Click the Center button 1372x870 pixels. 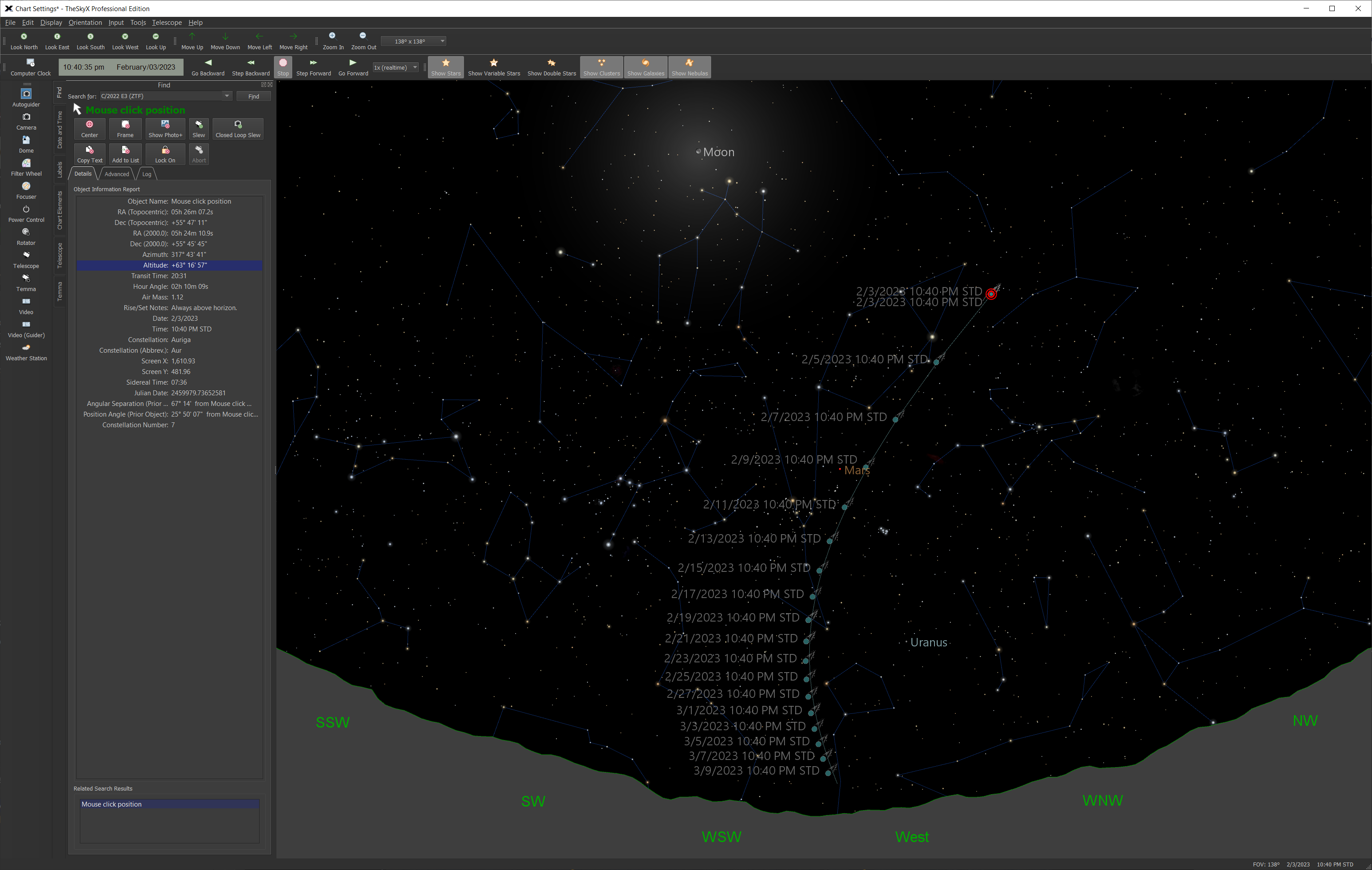click(x=90, y=129)
